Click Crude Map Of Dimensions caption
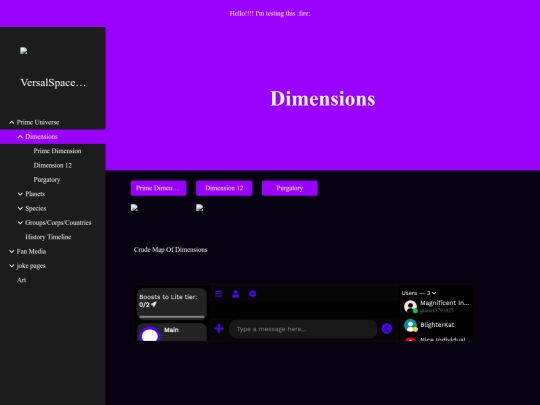 coord(170,250)
